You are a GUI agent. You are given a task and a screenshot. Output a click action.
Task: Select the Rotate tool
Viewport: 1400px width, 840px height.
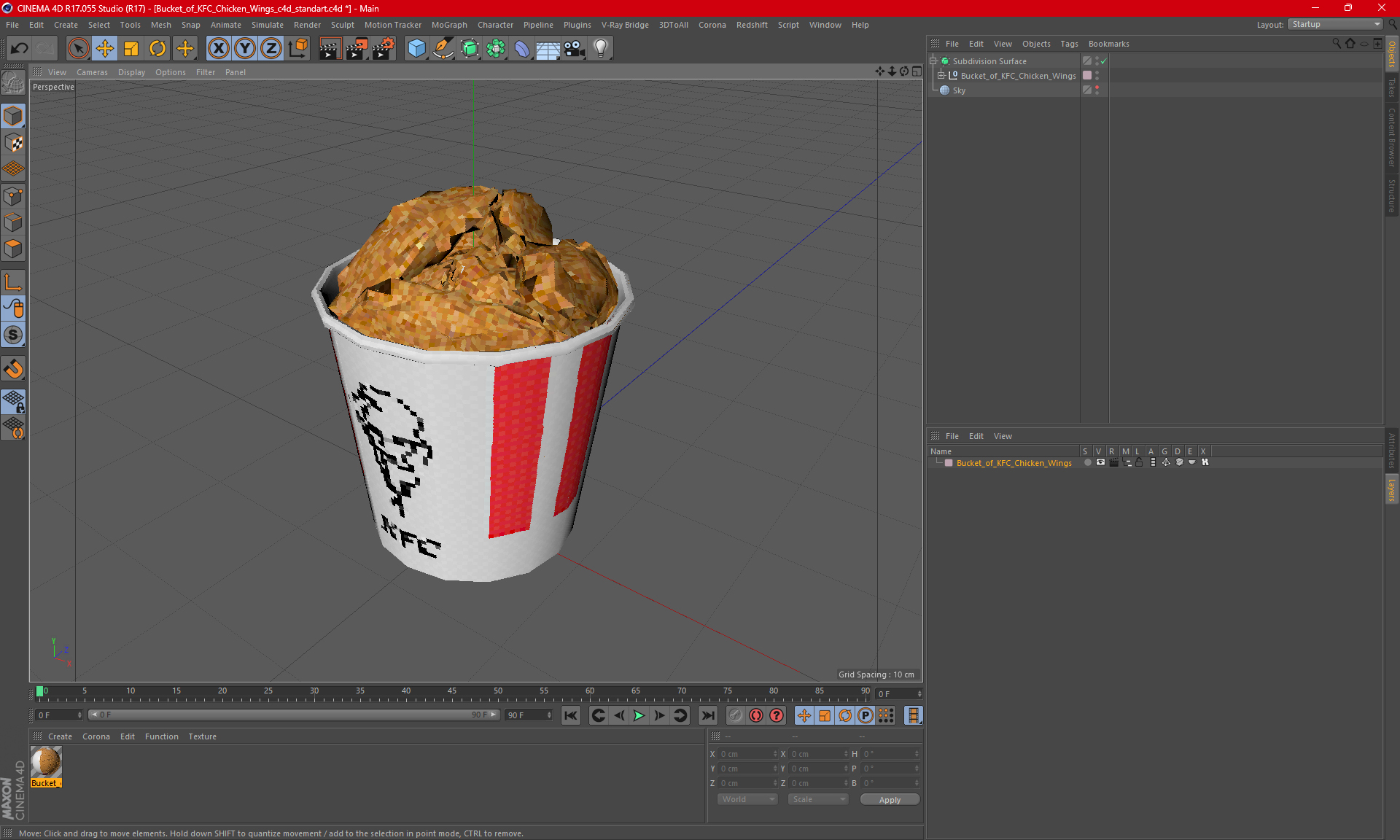157,49
